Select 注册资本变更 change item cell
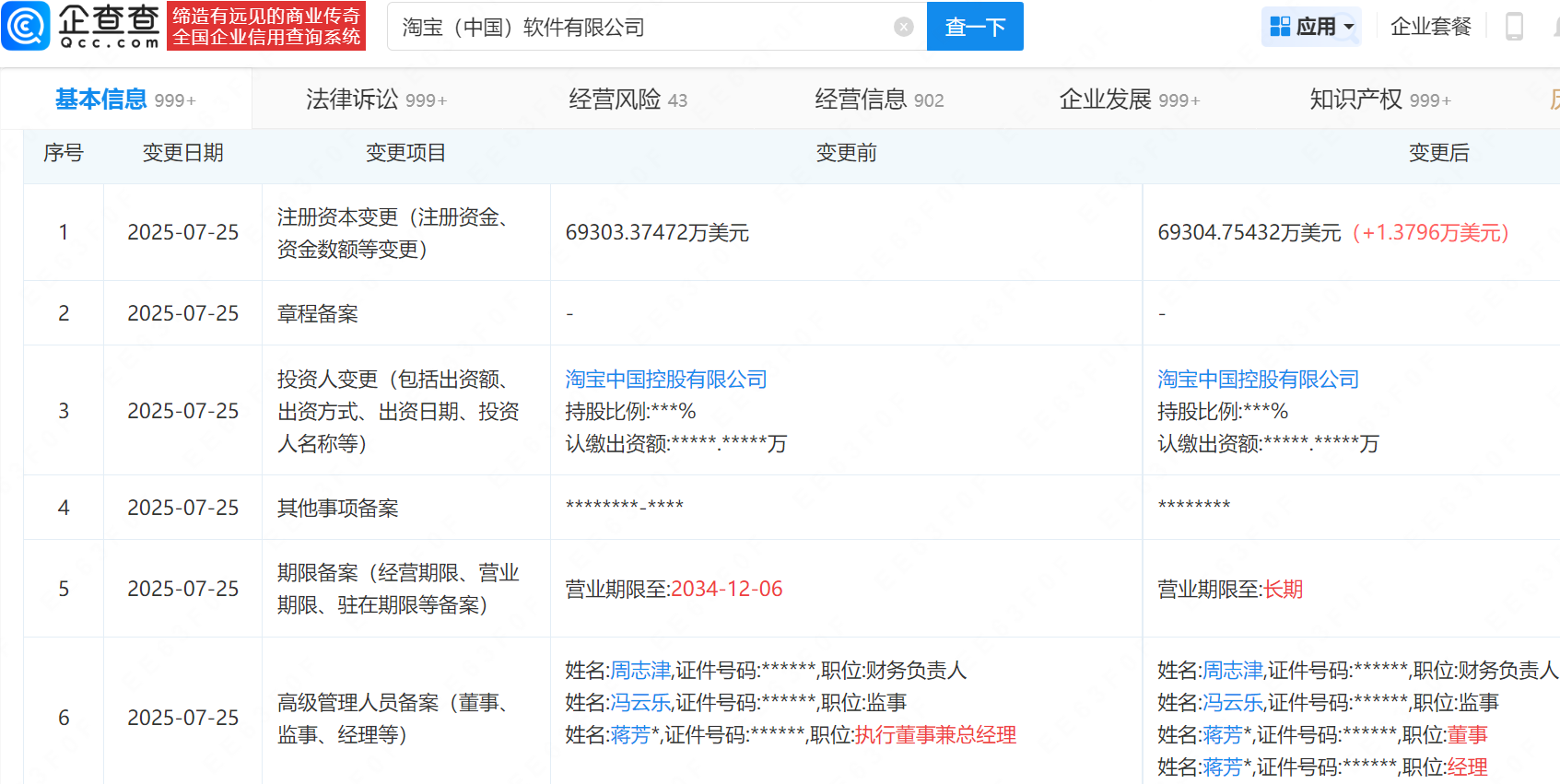Image resolution: width=1560 pixels, height=784 pixels. 406,233
